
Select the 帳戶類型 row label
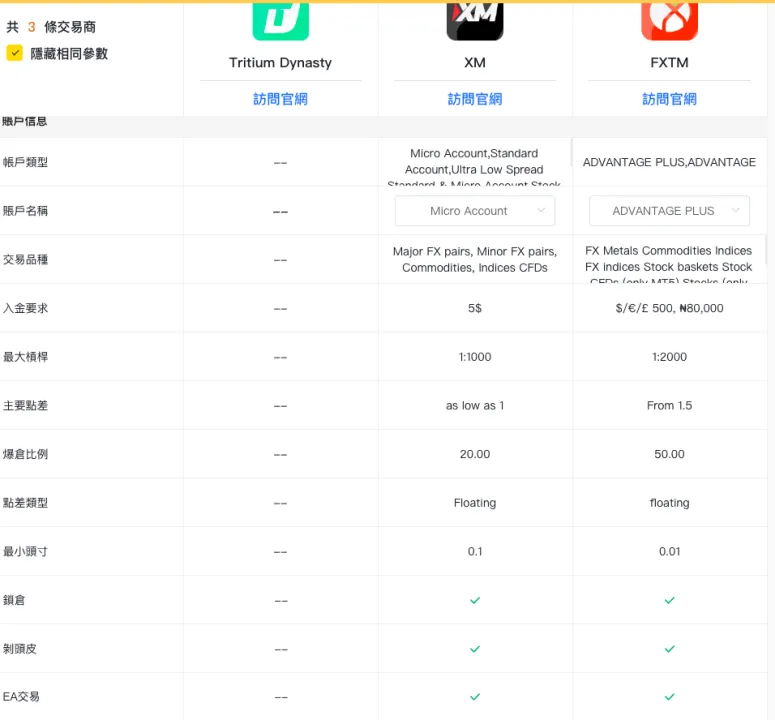[x=25, y=162]
